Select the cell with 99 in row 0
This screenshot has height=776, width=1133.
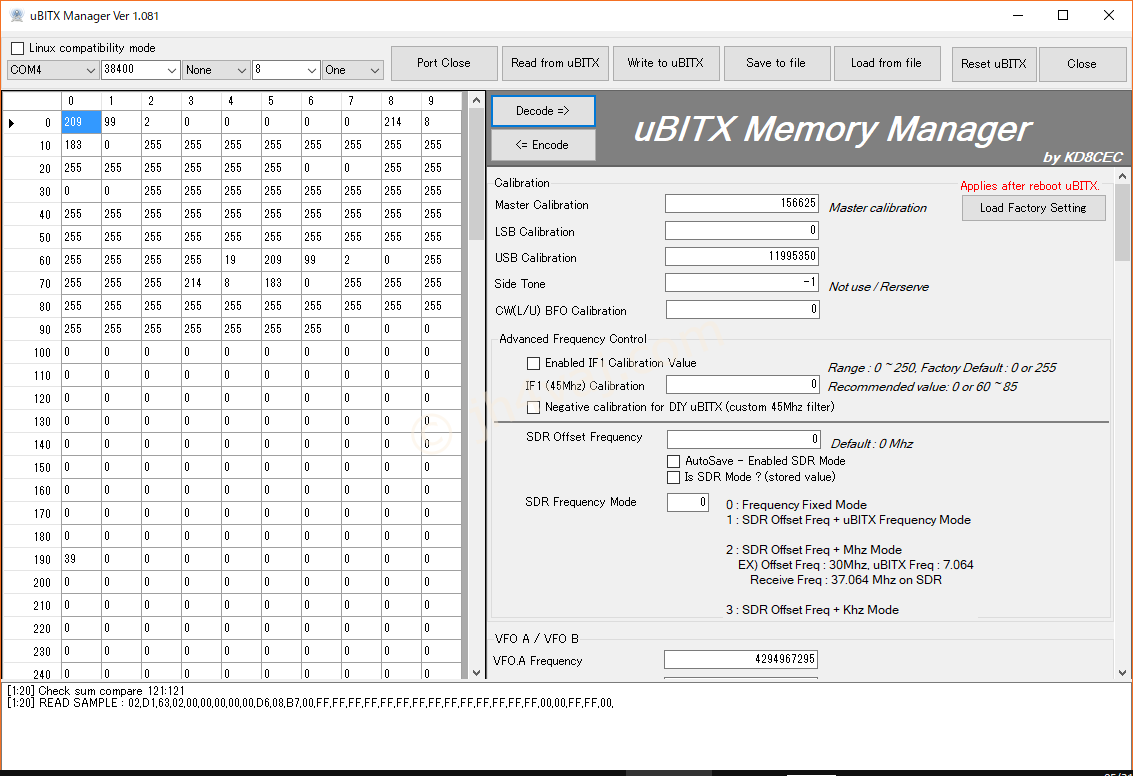pos(121,122)
